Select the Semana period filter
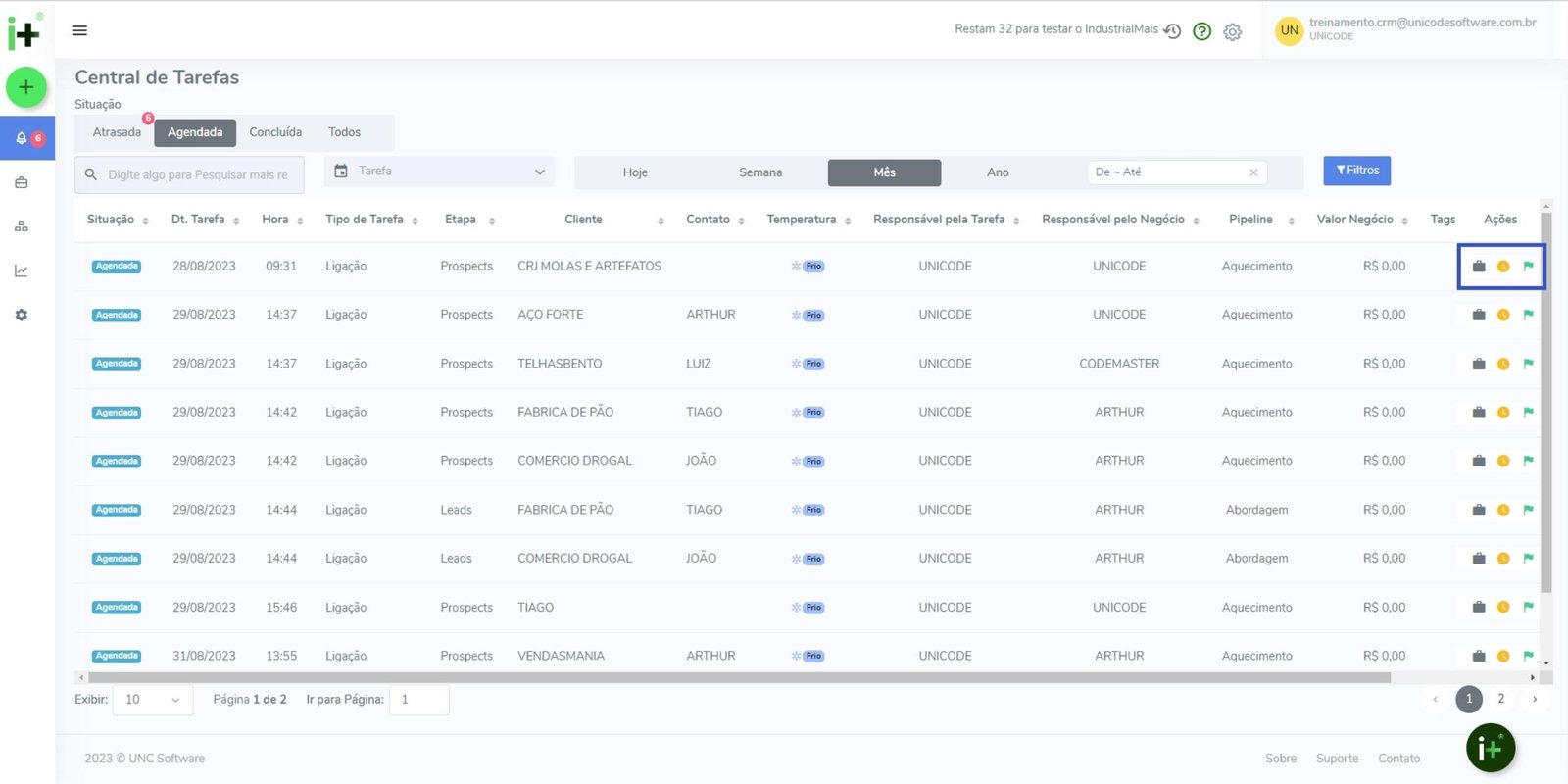The image size is (1568, 784). point(759,172)
